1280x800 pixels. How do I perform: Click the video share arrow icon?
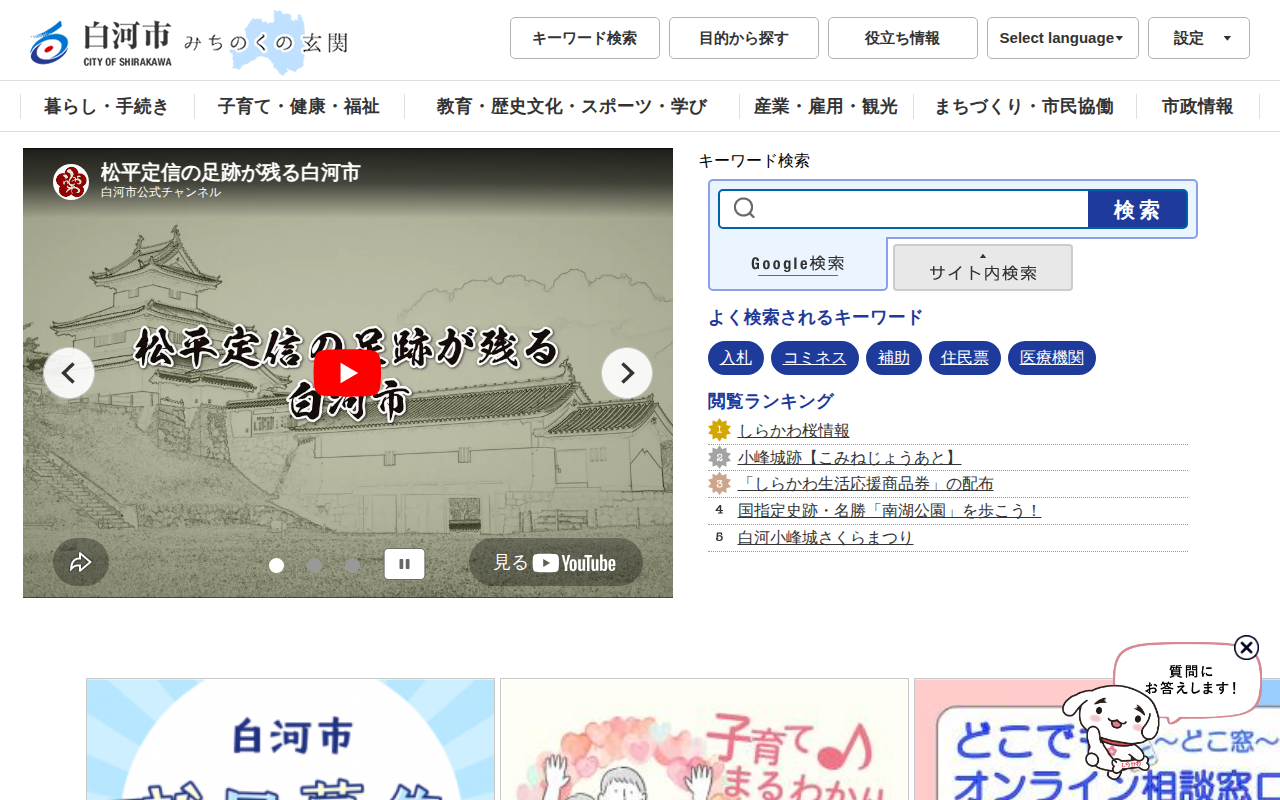(81, 563)
